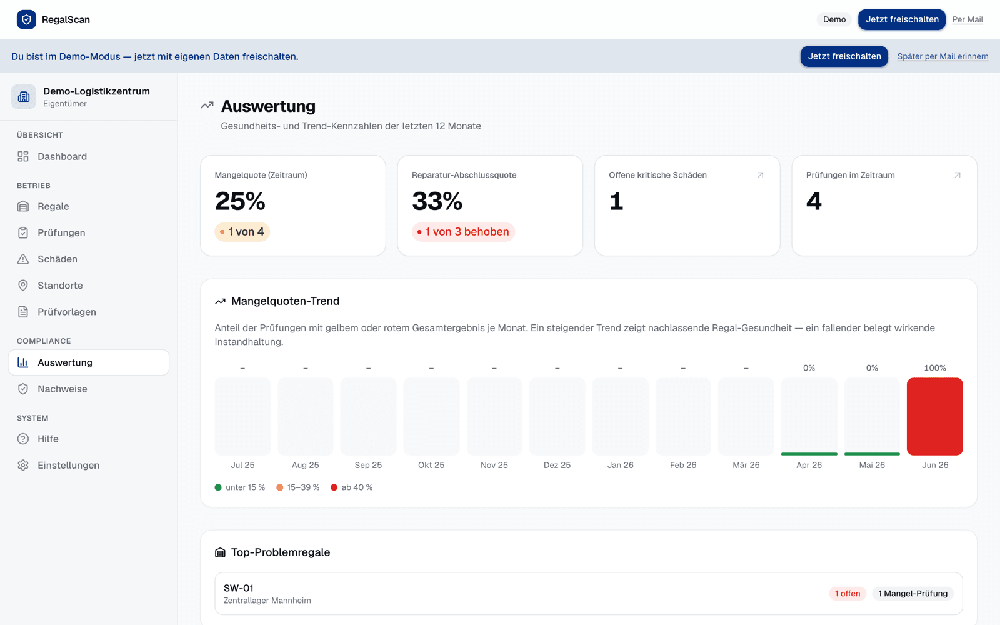Click the Regale warehouse icon in sidebar
Screen dimensions: 1000x625
(23, 207)
